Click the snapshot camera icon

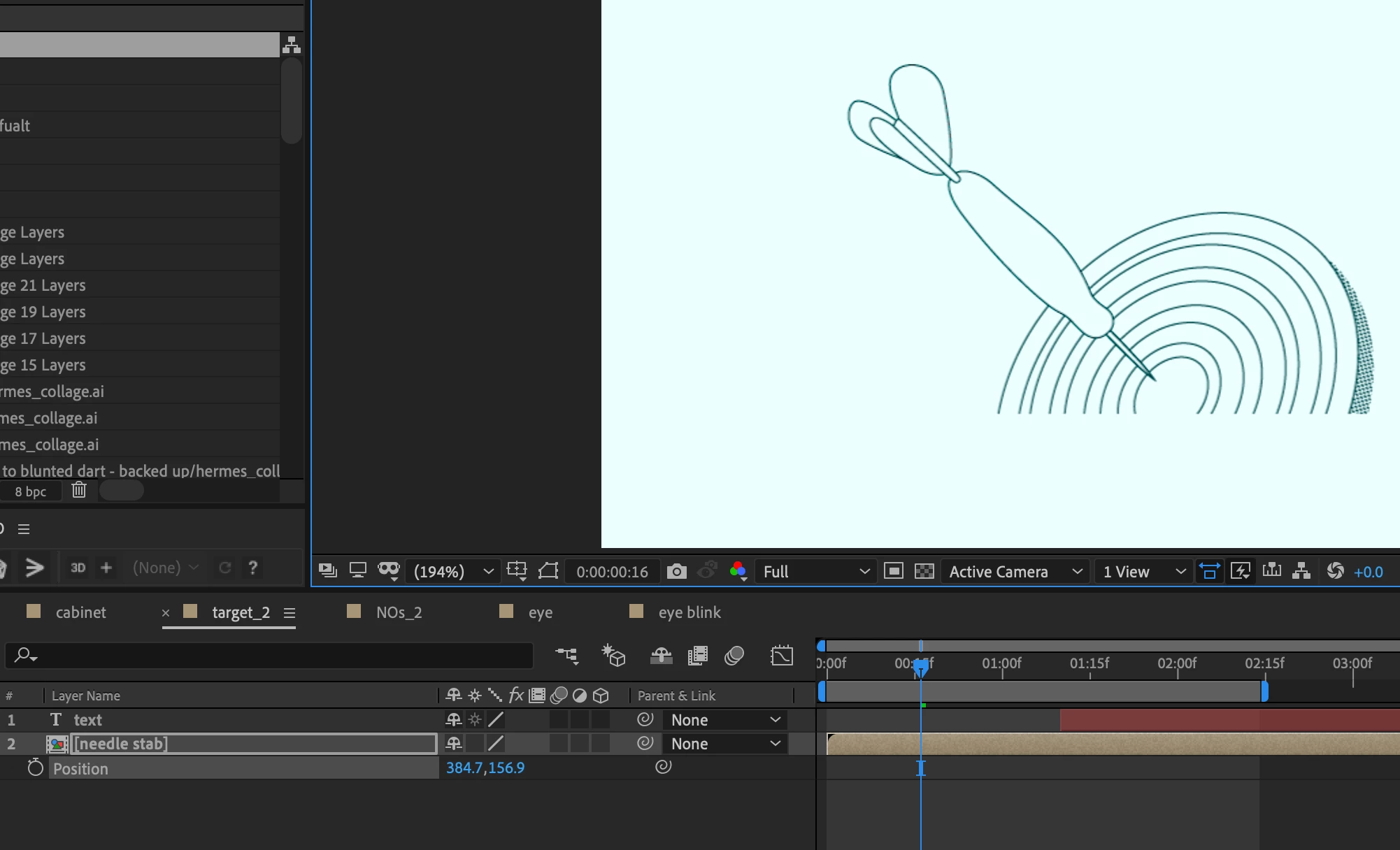[676, 572]
